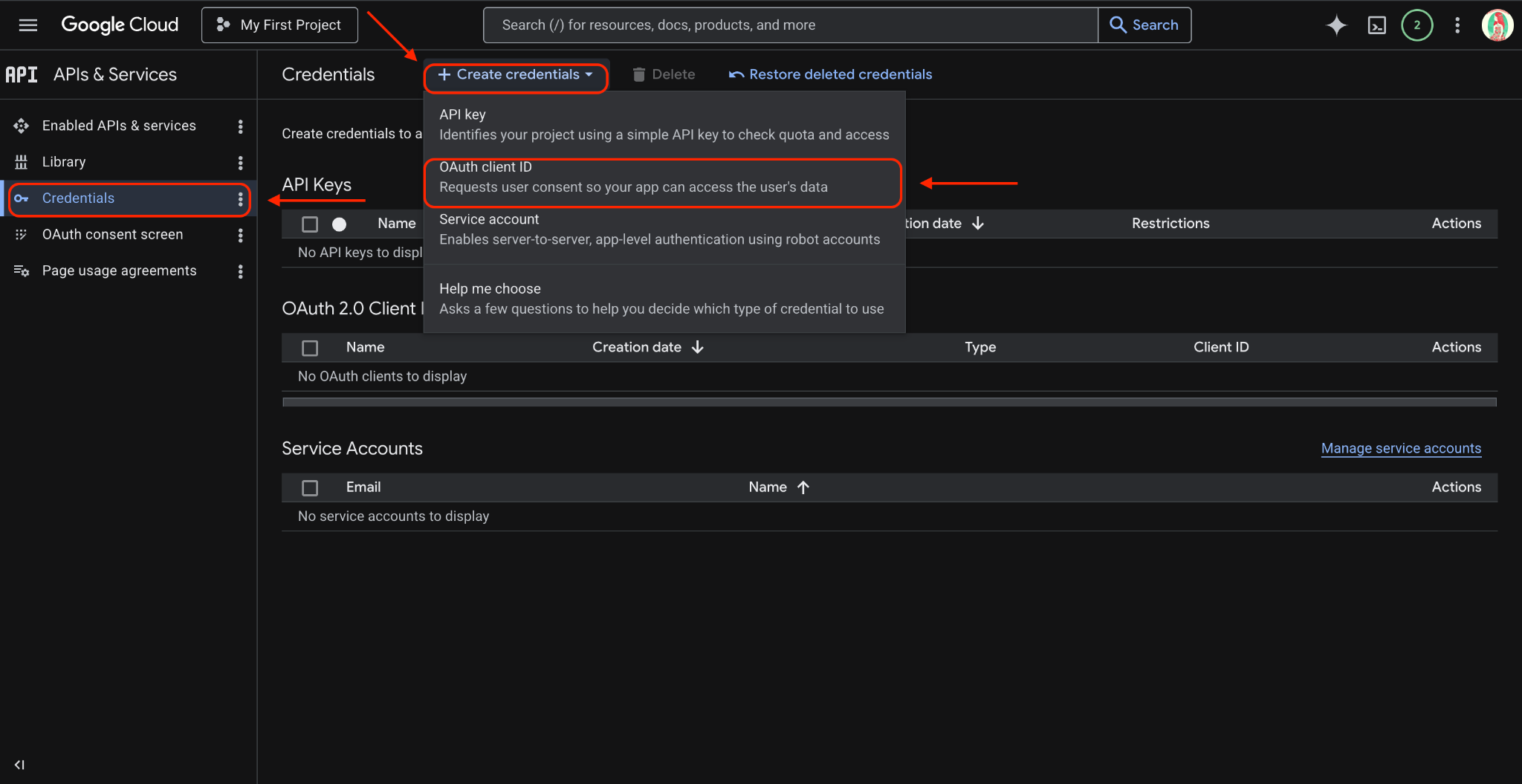The width and height of the screenshot is (1522, 784).
Task: Click Name header in OAuth clients table
Action: click(365, 347)
